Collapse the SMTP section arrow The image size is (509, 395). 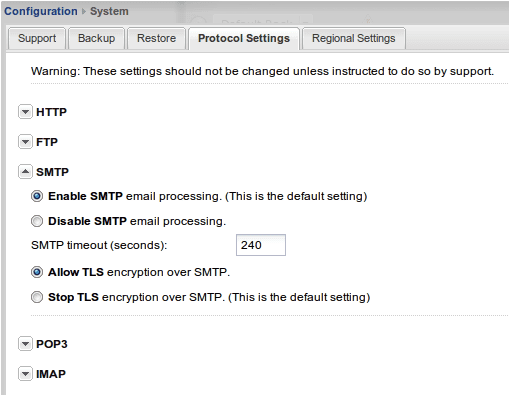(25, 172)
